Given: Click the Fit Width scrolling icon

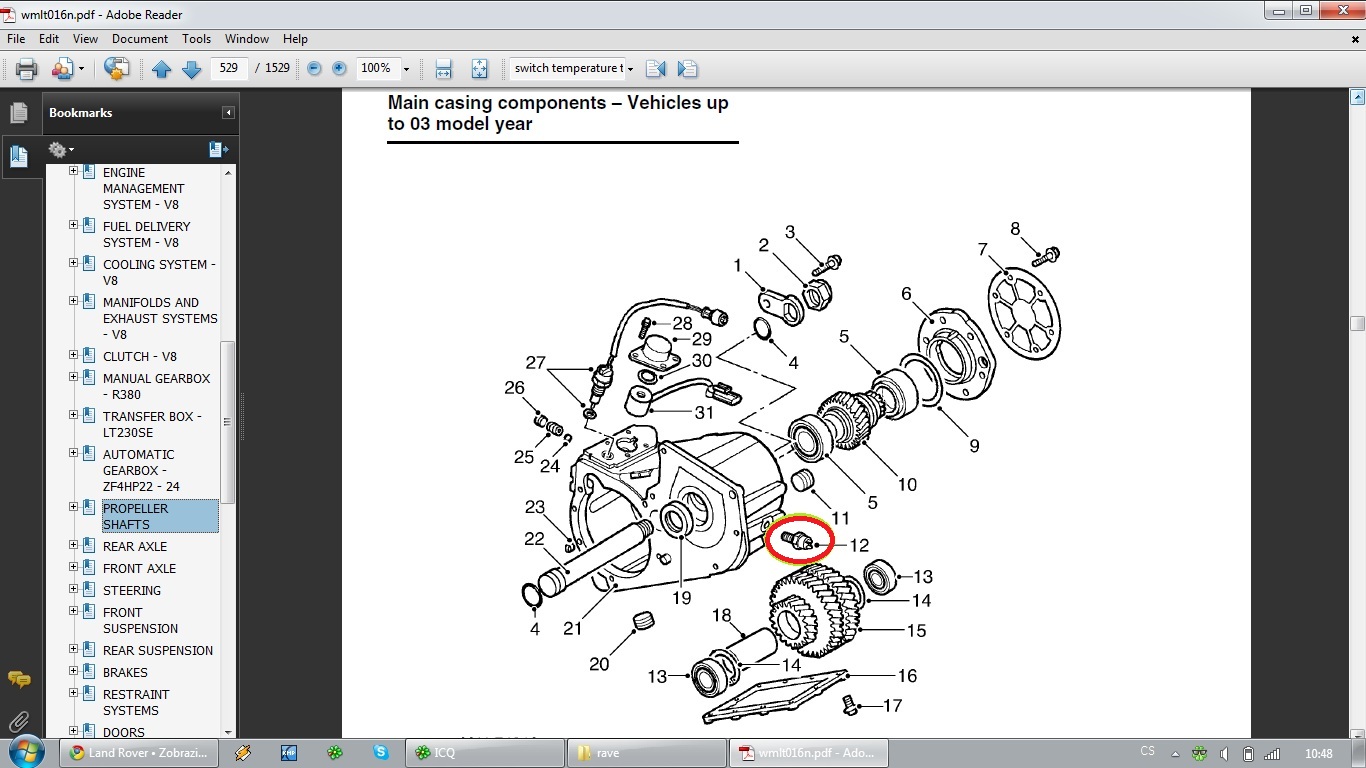Looking at the screenshot, I should pyautogui.click(x=444, y=69).
